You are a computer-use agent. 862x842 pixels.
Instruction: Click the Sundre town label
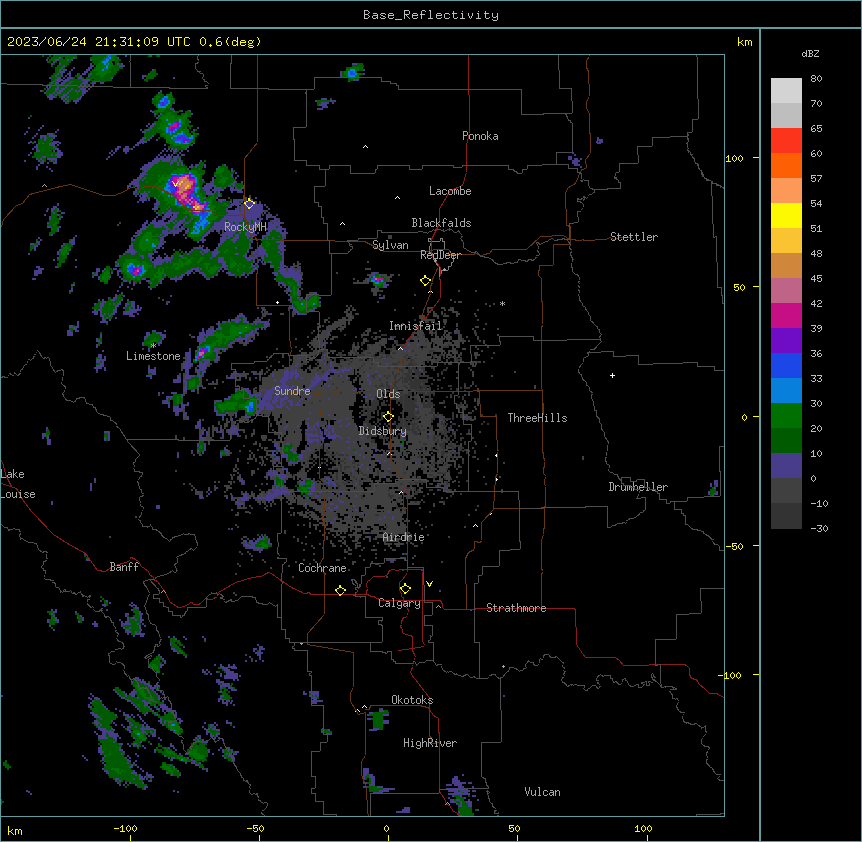tap(292, 391)
